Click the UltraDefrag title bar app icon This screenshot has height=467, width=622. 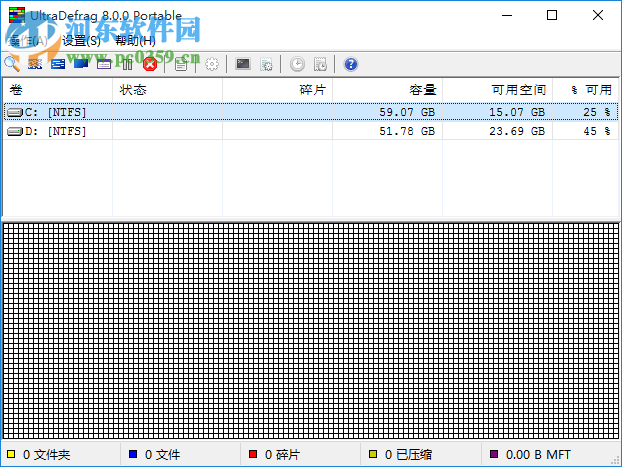(x=17, y=15)
